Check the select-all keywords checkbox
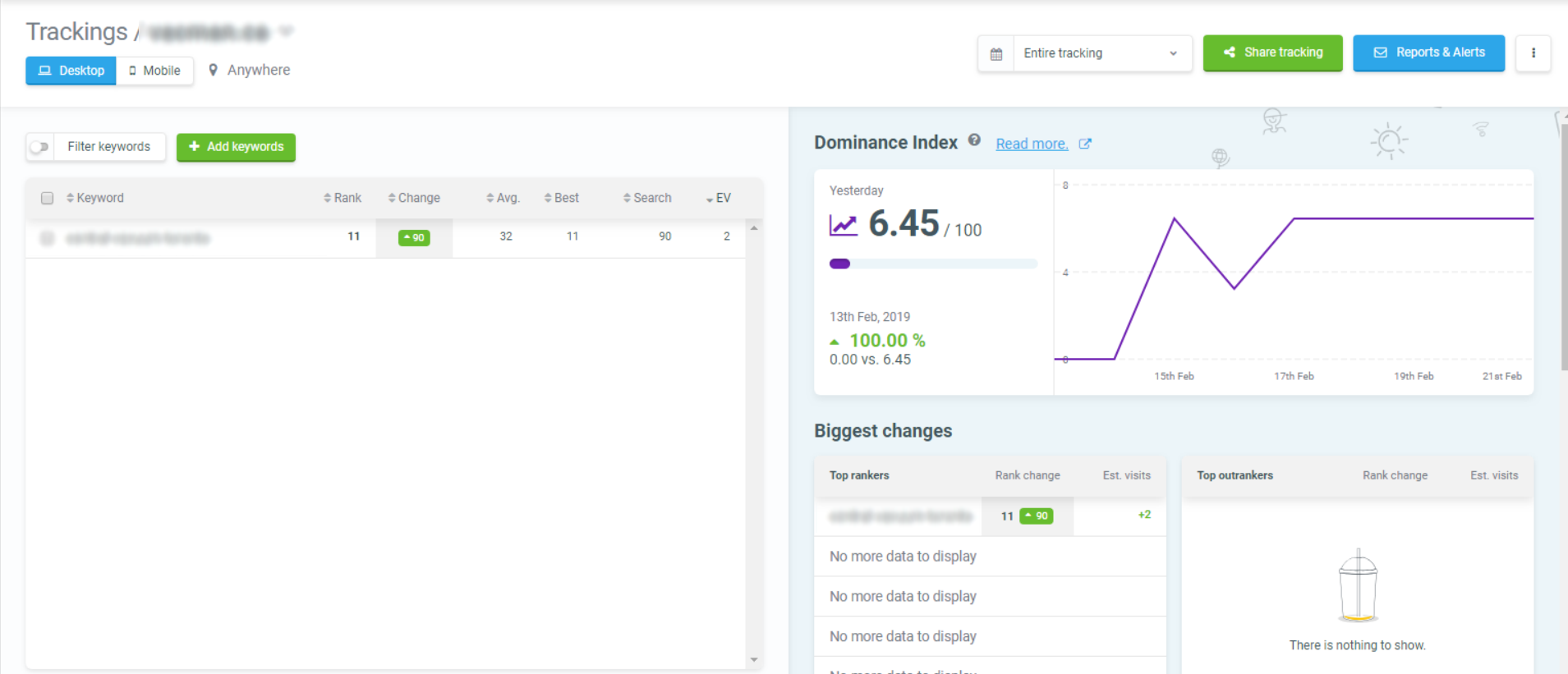The width and height of the screenshot is (1568, 674). [47, 198]
